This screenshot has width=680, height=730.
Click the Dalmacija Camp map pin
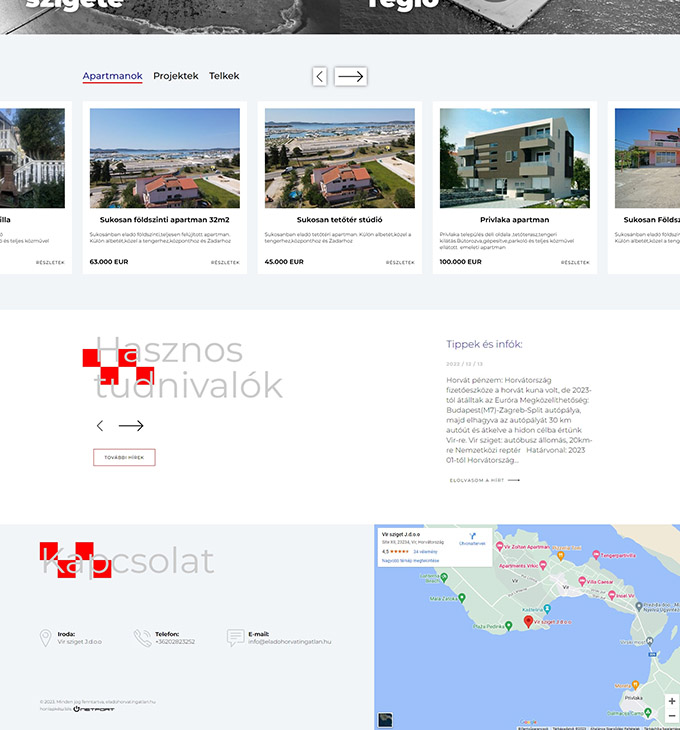coord(647,712)
